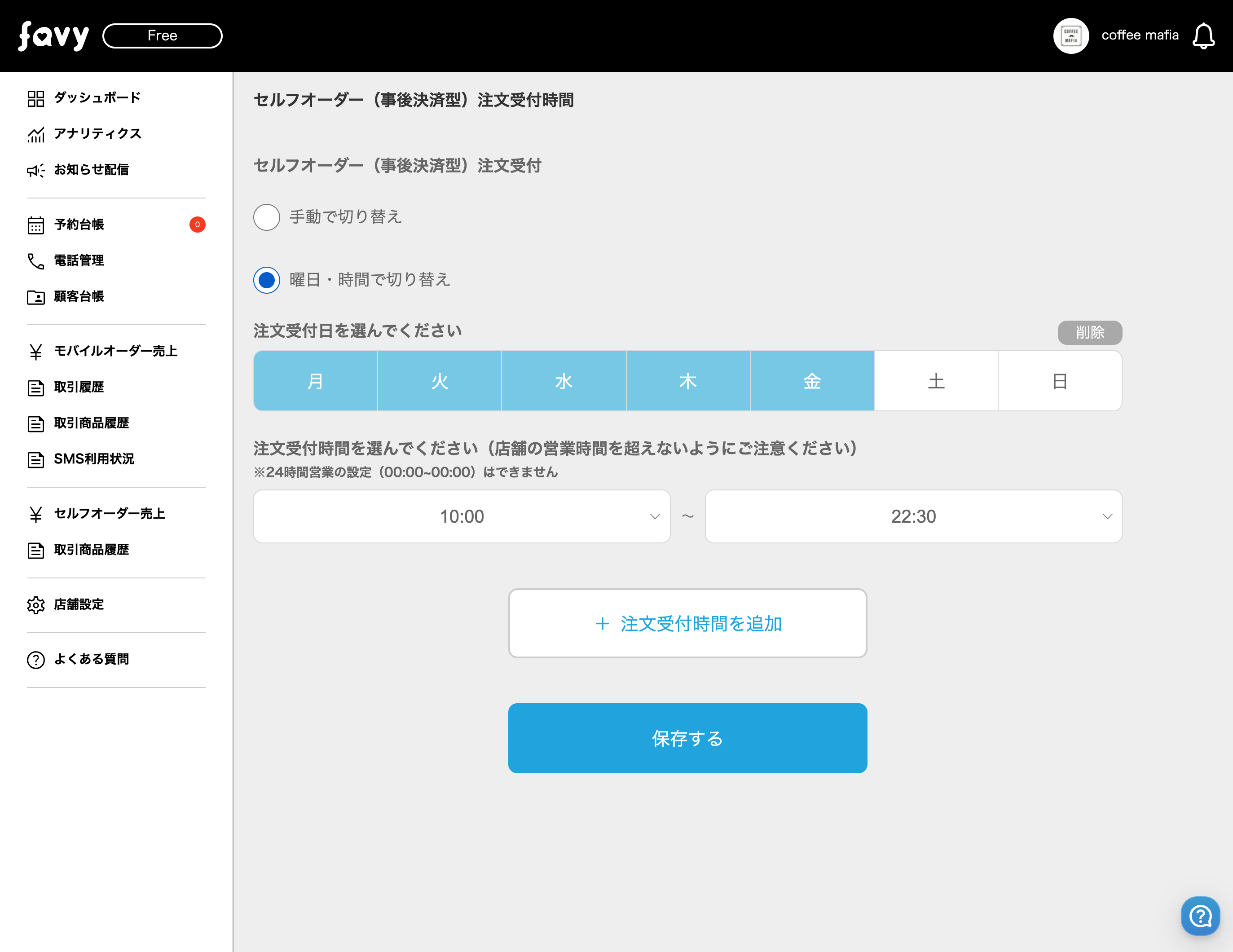The image size is (1233, 952).
Task: Select 手動で切り替え radio button
Action: point(266,217)
